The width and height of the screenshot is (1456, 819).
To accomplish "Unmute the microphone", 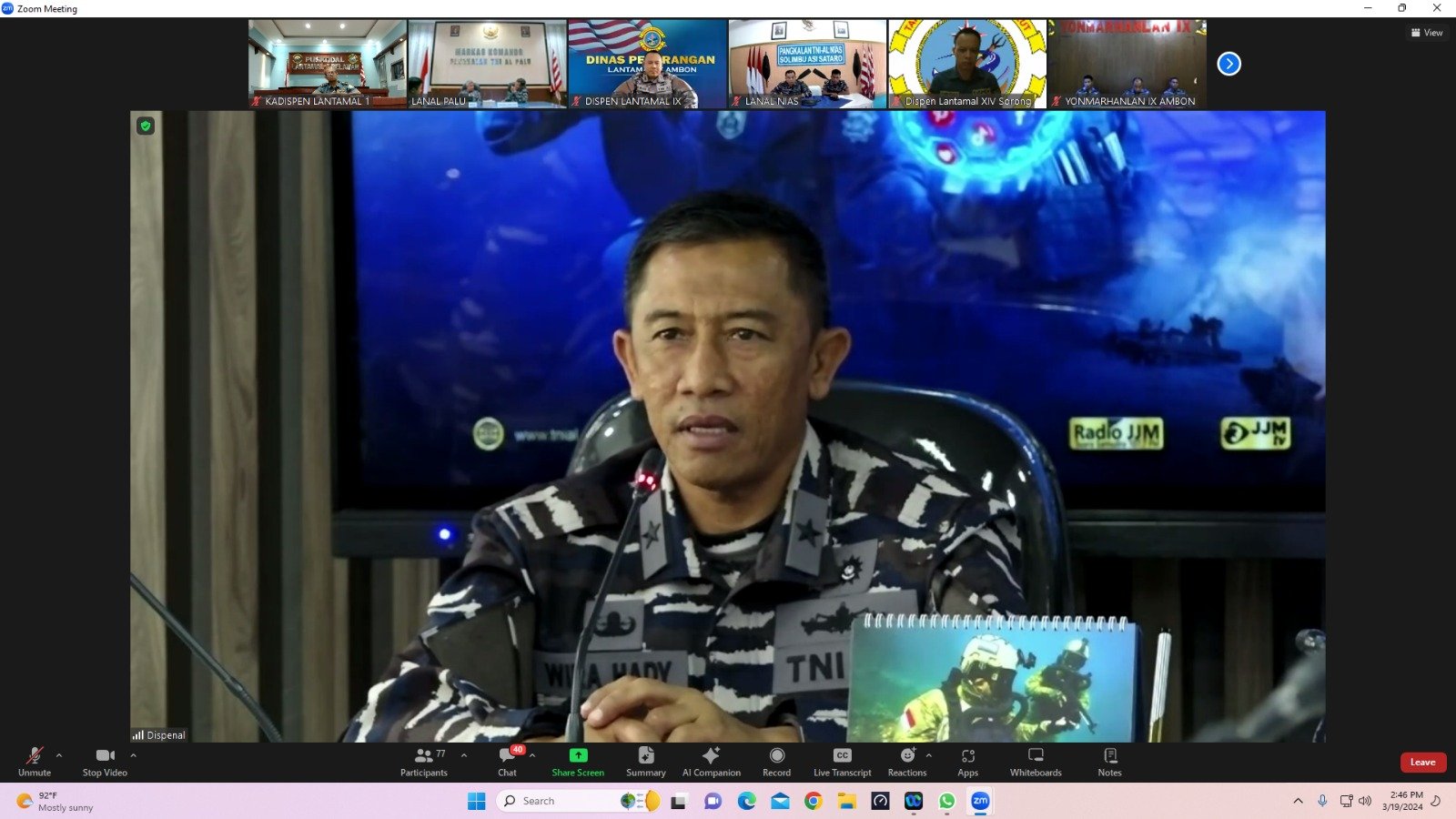I will 35,762.
